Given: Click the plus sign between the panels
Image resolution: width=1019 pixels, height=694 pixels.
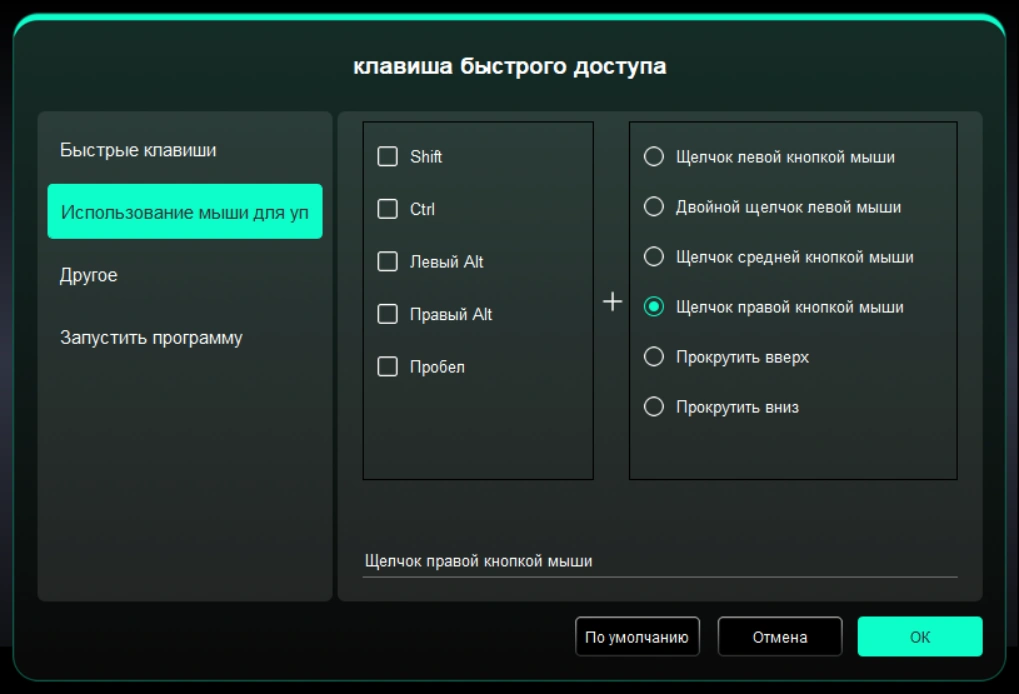Looking at the screenshot, I should tap(612, 302).
